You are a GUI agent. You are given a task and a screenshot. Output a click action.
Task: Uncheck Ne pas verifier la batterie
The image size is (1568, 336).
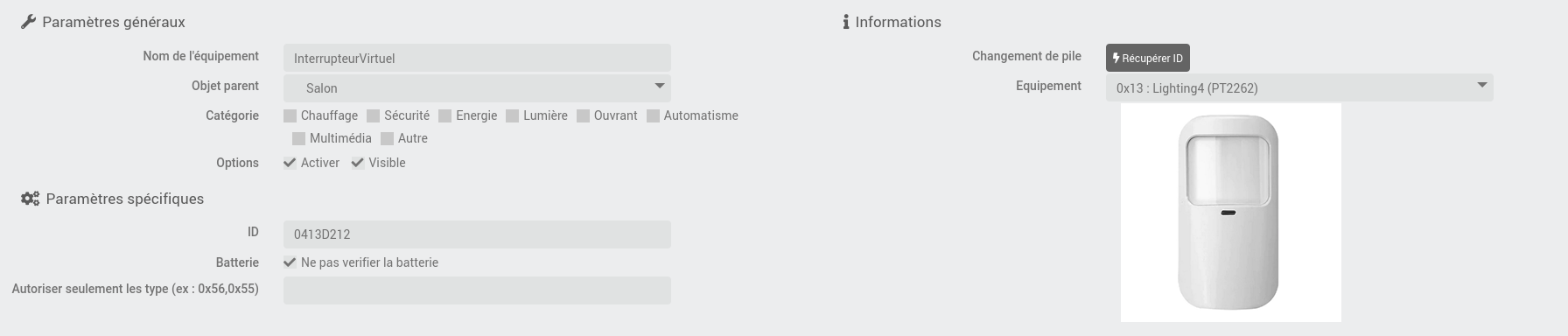click(x=290, y=262)
